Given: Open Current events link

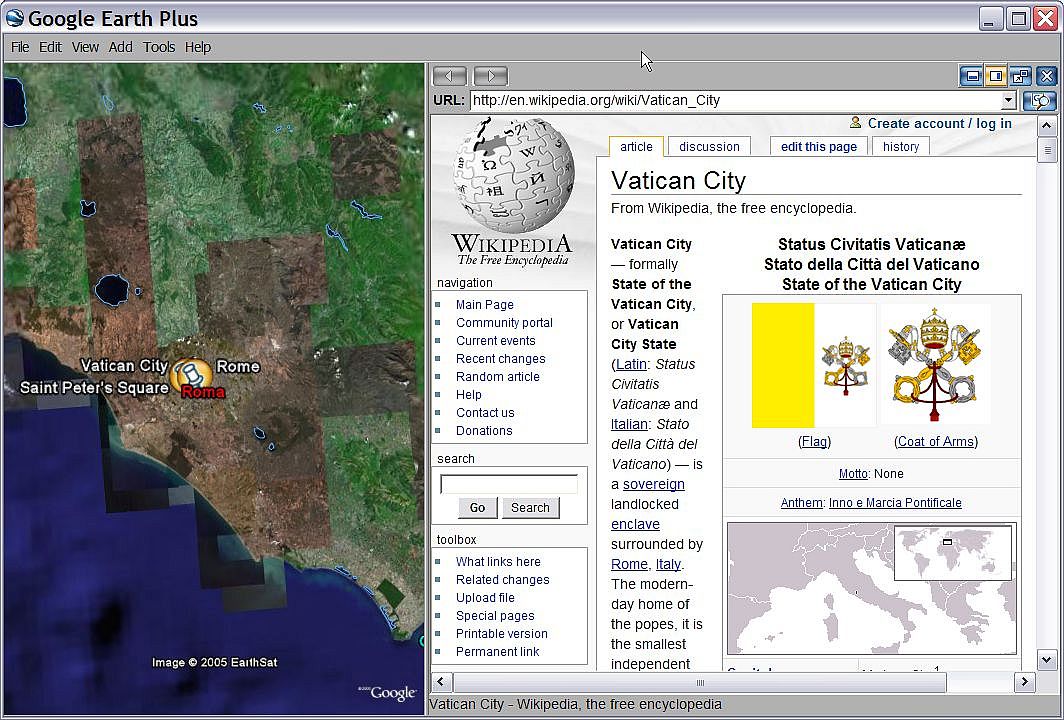Looking at the screenshot, I should [495, 341].
